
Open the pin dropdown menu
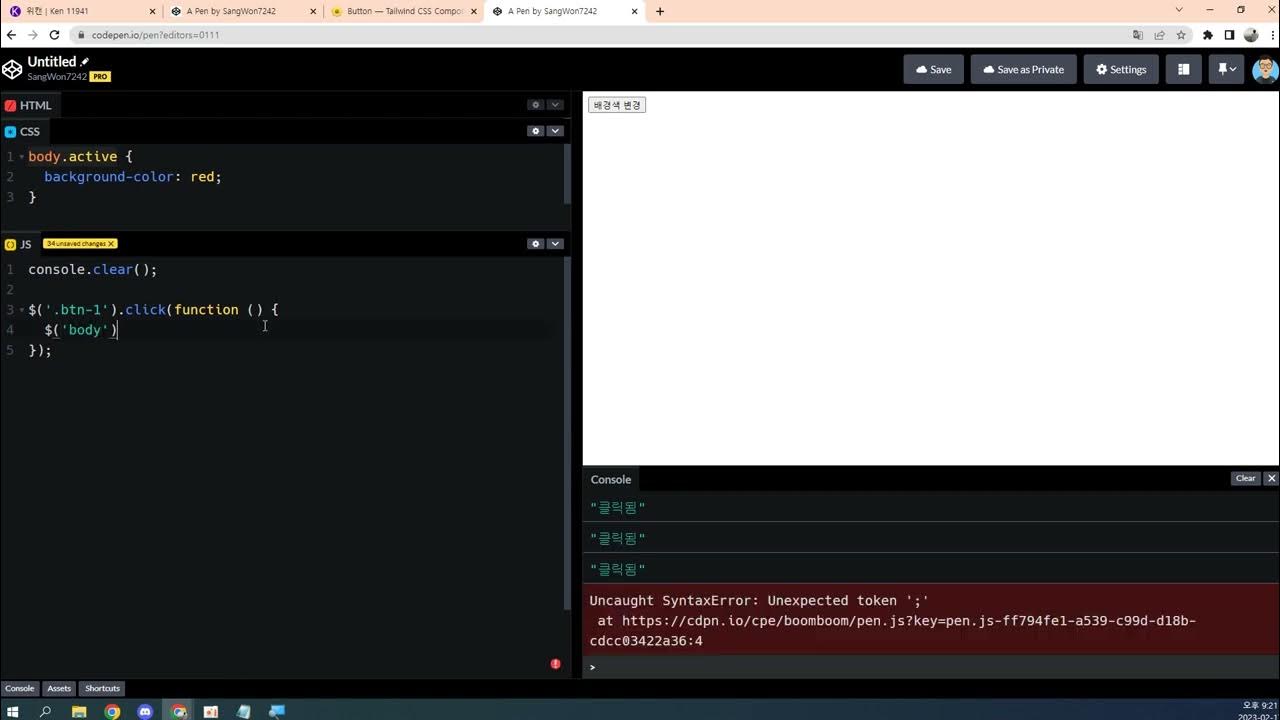click(1227, 69)
